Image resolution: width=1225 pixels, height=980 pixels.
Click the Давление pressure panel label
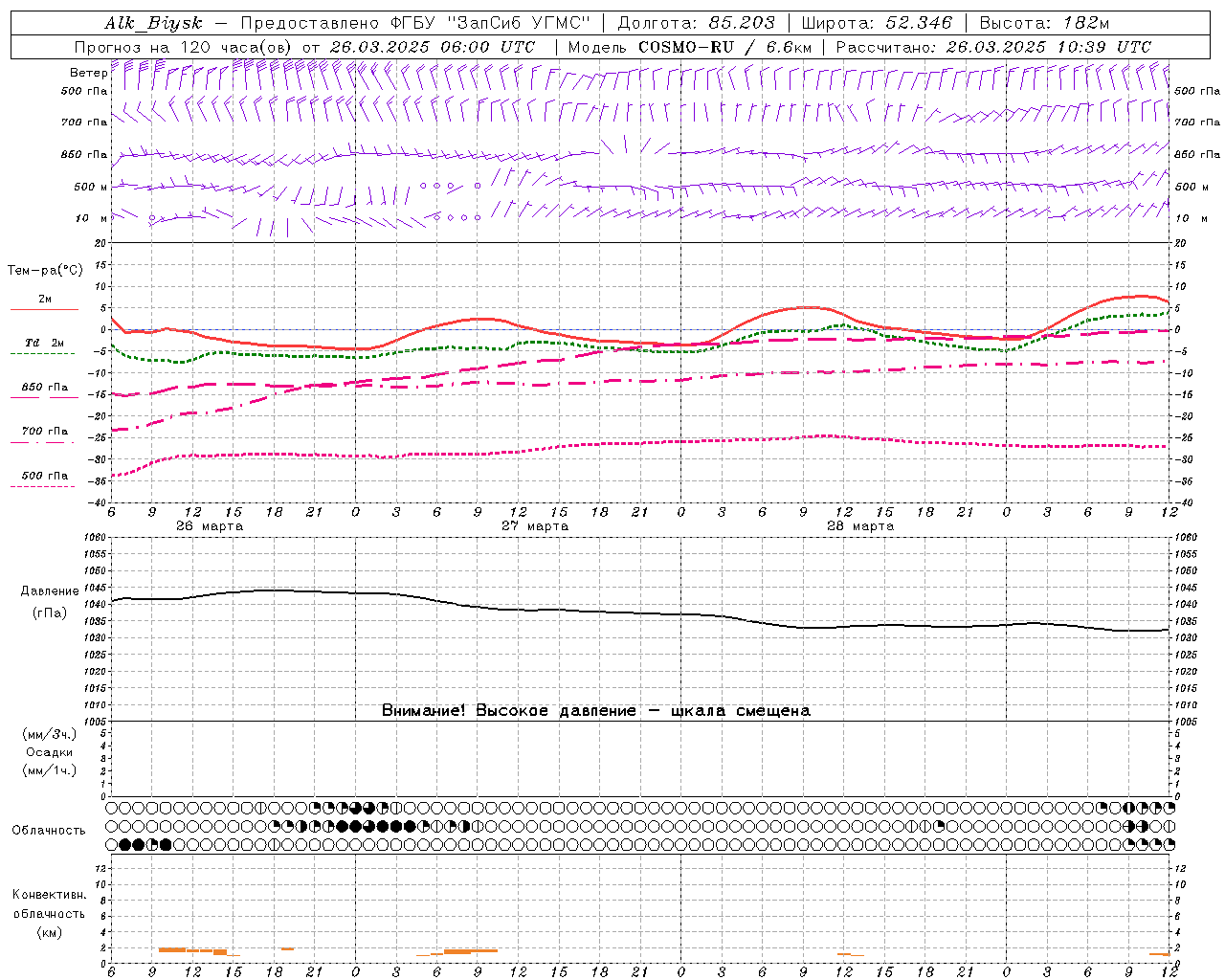pyautogui.click(x=50, y=591)
